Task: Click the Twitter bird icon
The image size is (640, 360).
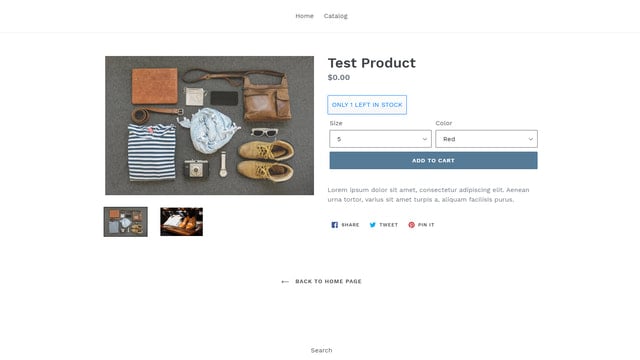Action: (x=373, y=225)
